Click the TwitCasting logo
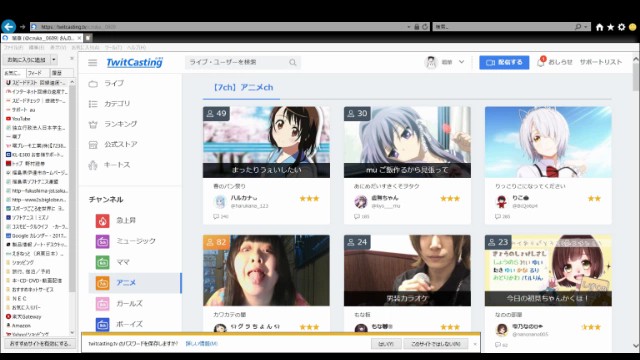This screenshot has width=640, height=360. point(134,62)
